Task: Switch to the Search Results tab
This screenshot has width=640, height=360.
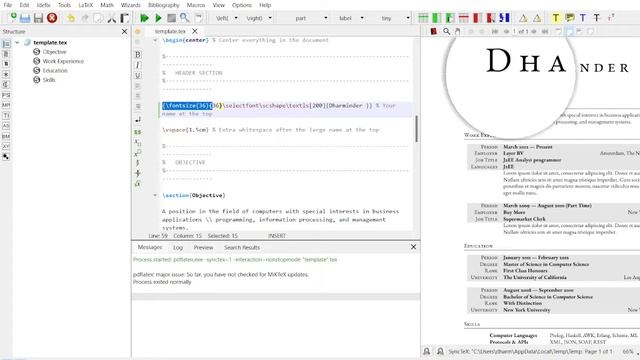Action: point(242,247)
